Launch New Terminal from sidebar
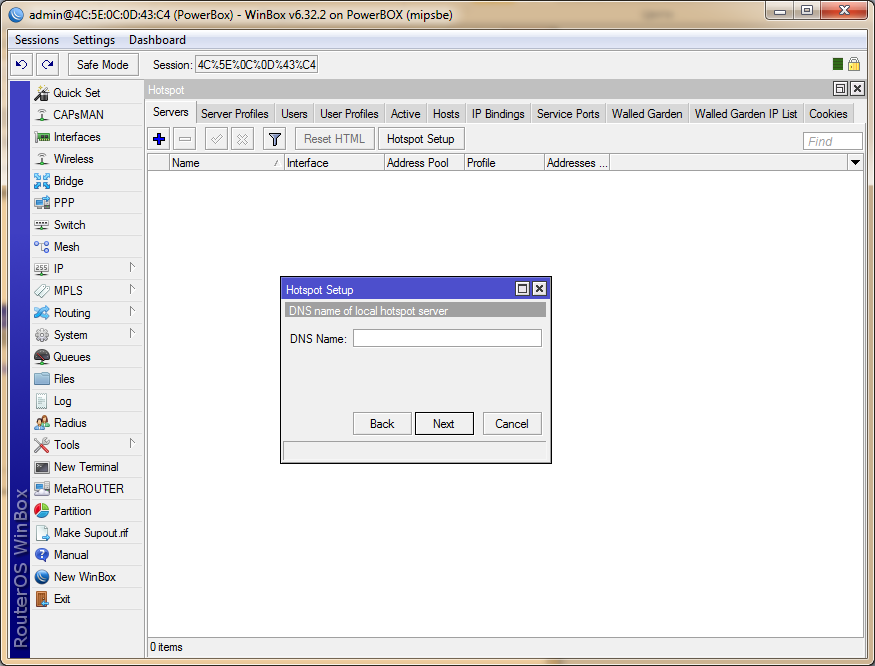The image size is (875, 666). (x=85, y=467)
